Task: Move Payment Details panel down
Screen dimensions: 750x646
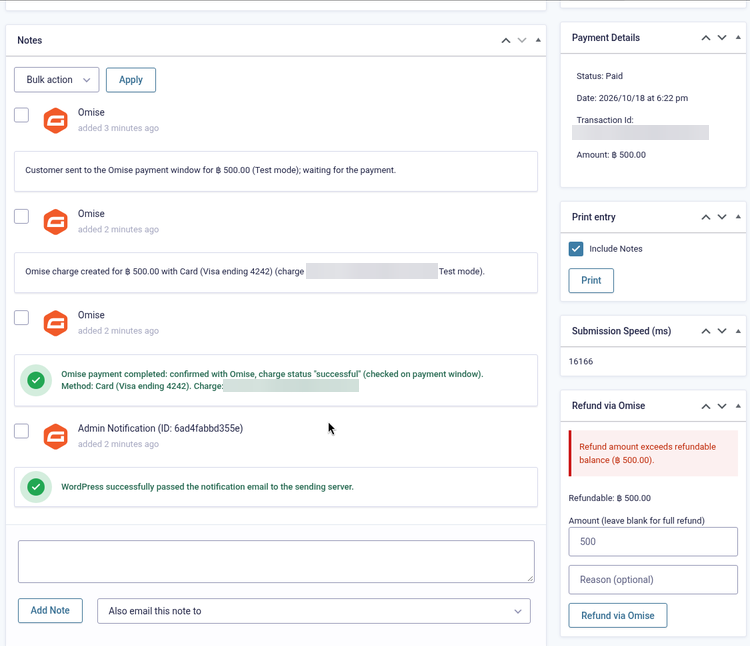Action: click(722, 38)
